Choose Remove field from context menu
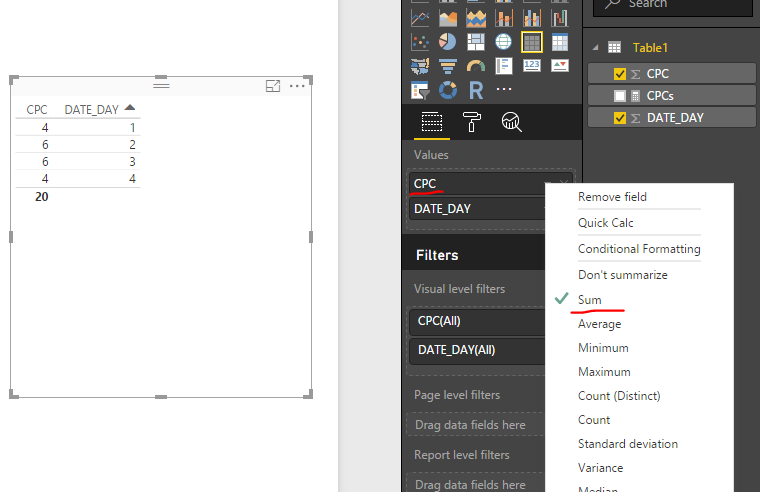760x492 pixels. pyautogui.click(x=612, y=197)
